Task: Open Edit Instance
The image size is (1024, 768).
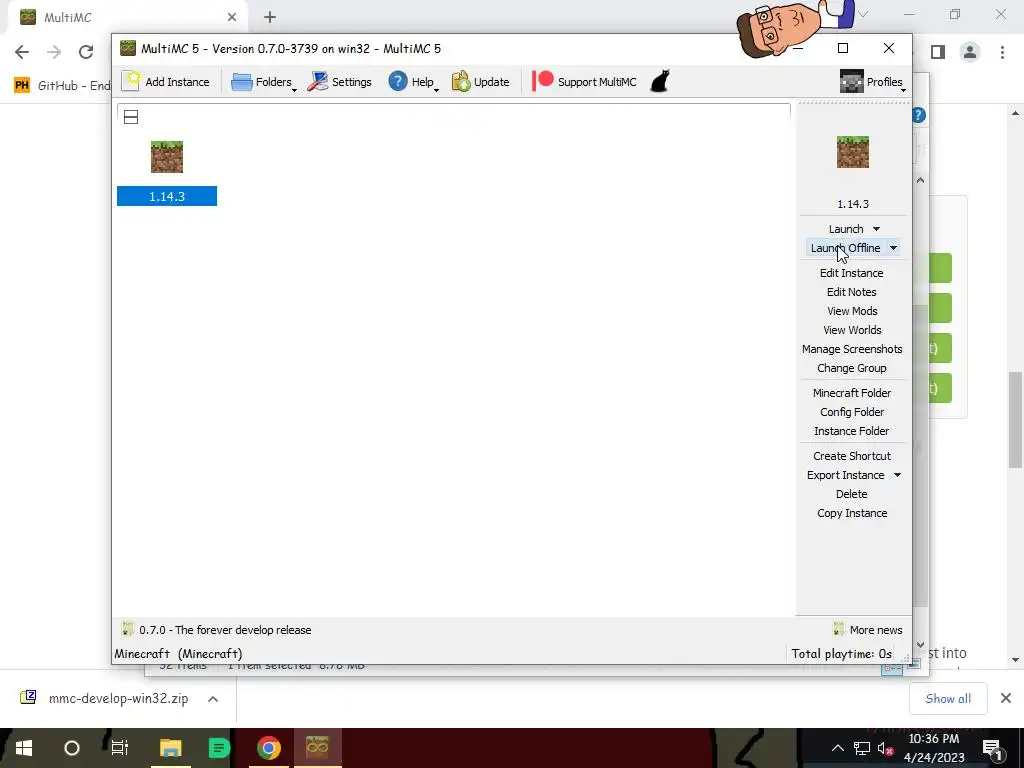Action: click(852, 273)
